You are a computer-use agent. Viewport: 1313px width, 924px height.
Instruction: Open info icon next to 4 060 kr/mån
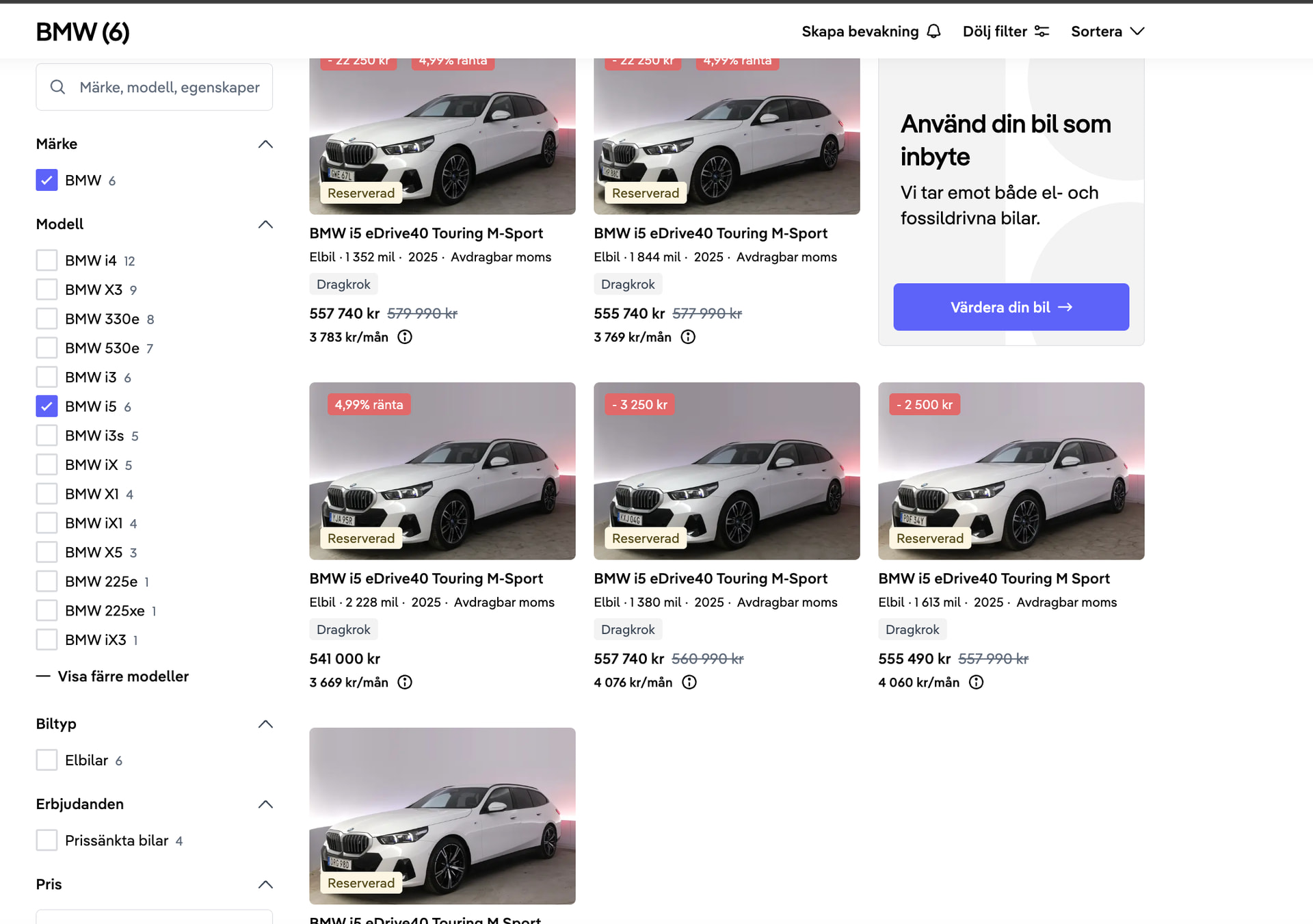(x=977, y=683)
